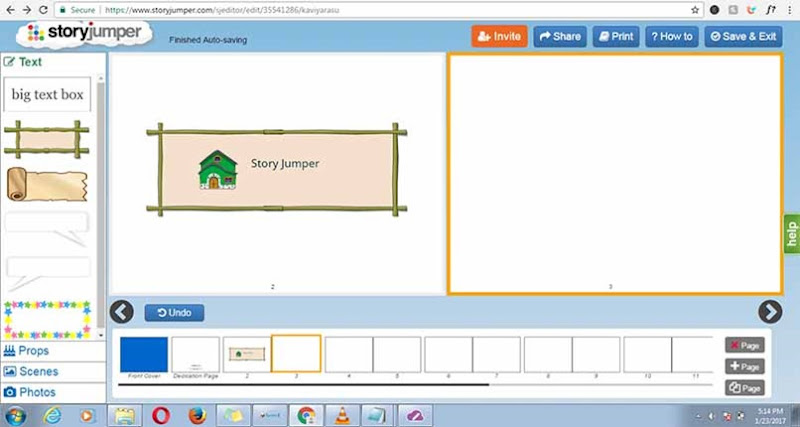
Task: Open the green help side tab
Action: tap(792, 235)
